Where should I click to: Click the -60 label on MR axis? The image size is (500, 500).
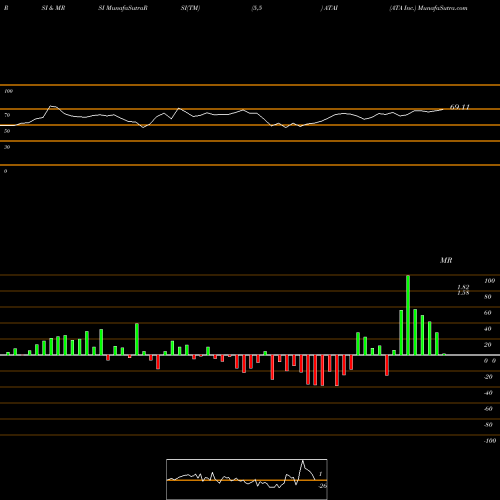(488, 409)
